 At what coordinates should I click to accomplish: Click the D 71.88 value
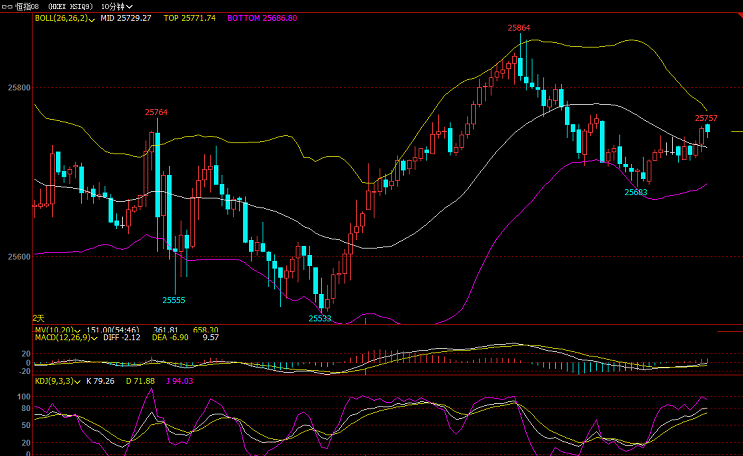140,381
